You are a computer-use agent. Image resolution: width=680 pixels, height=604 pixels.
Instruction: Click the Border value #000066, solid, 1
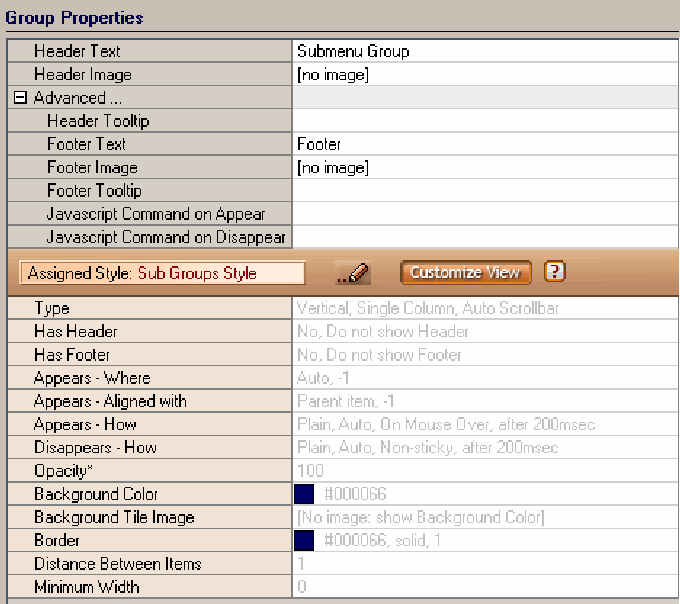pyautogui.click(x=382, y=541)
